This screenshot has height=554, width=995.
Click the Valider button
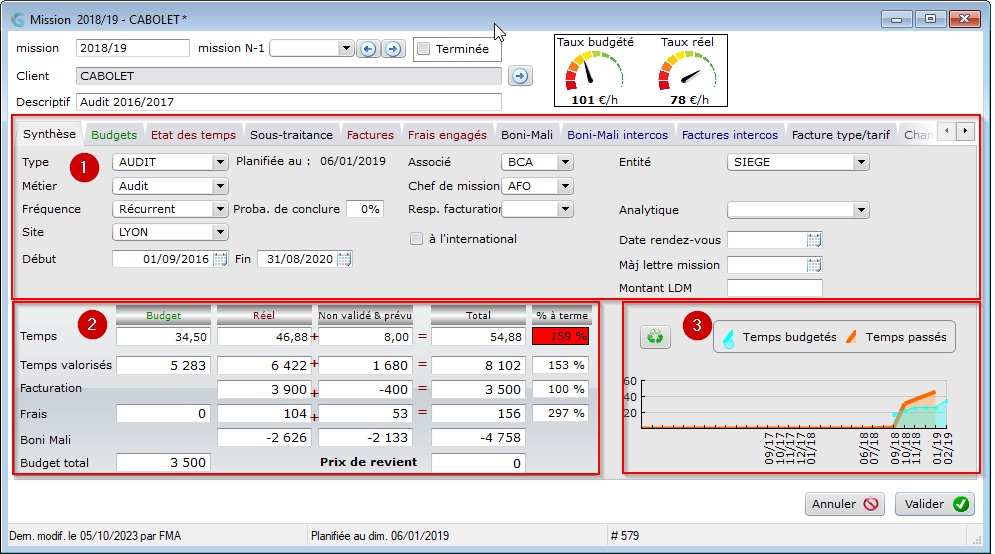click(x=935, y=504)
